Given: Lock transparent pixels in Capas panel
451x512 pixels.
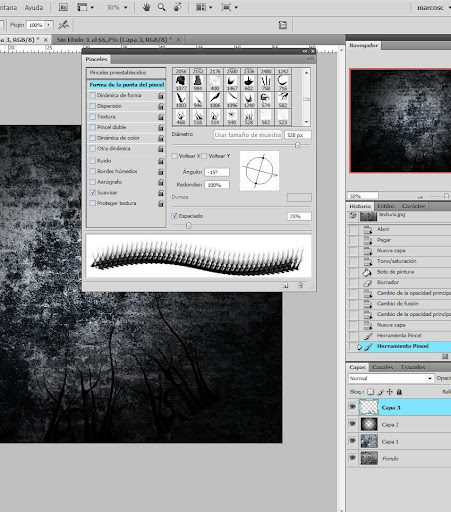Looking at the screenshot, I should (x=371, y=392).
